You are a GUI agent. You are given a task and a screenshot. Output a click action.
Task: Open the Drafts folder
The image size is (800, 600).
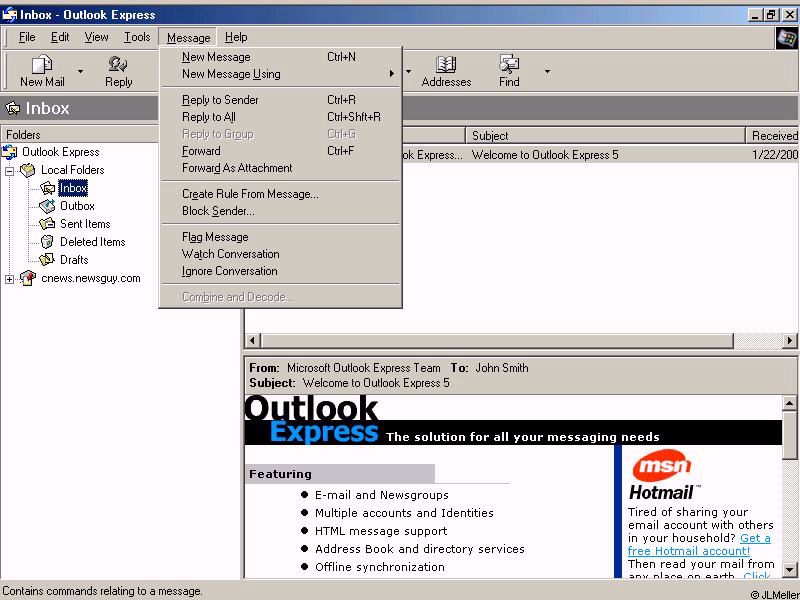(73, 260)
